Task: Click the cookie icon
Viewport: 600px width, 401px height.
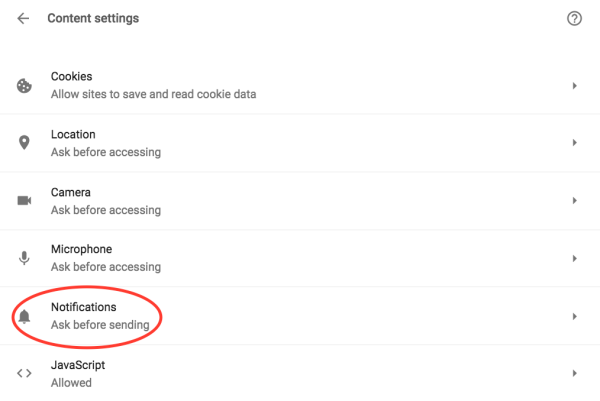Action: [24, 86]
